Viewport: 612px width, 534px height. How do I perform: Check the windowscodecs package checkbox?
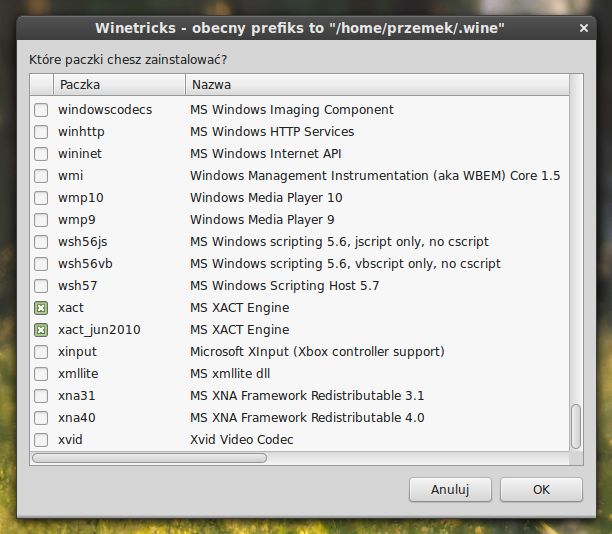(x=41, y=110)
